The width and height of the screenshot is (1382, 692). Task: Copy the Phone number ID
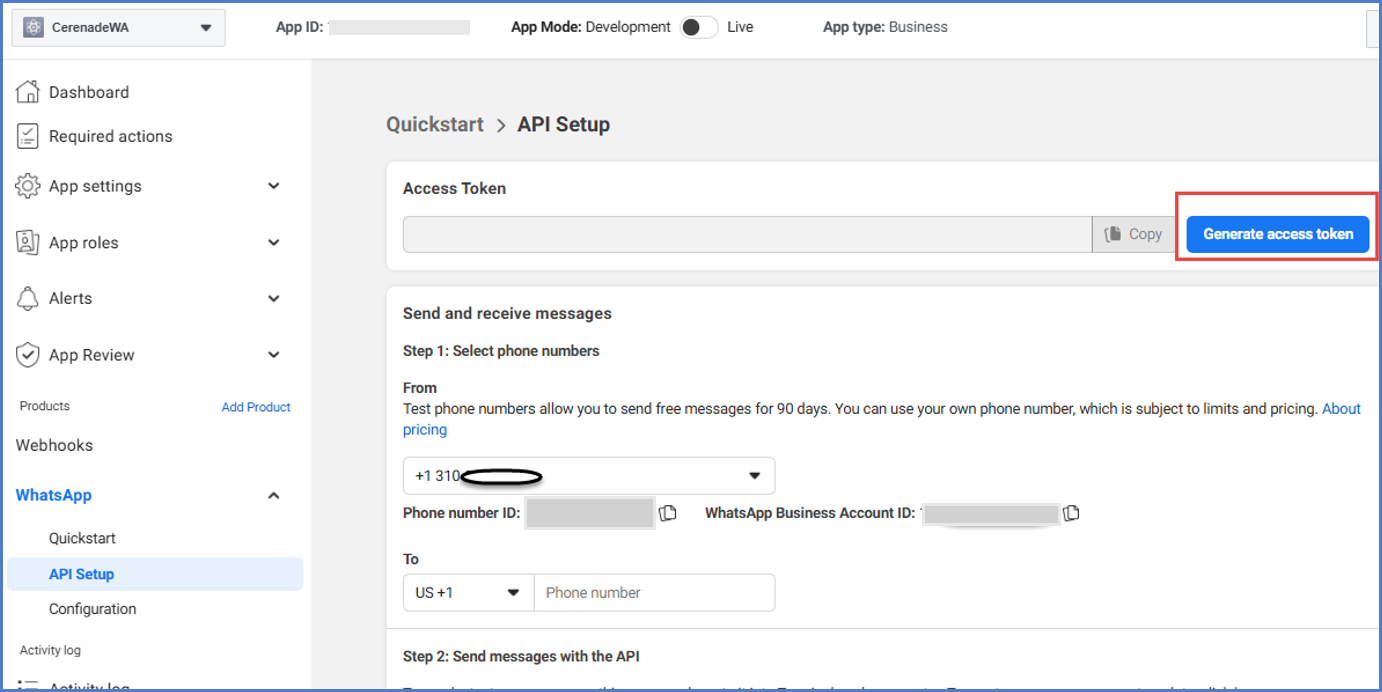point(668,513)
